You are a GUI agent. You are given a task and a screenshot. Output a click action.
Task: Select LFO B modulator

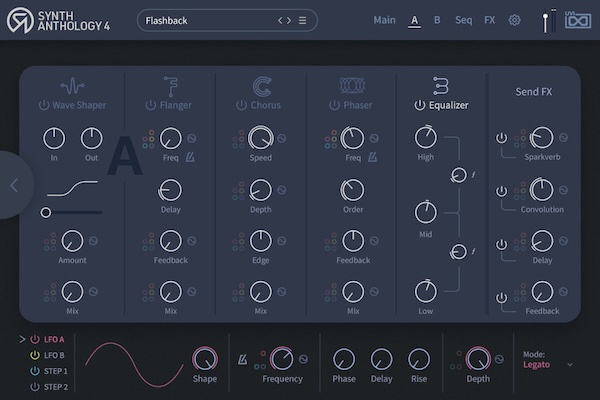[54, 355]
